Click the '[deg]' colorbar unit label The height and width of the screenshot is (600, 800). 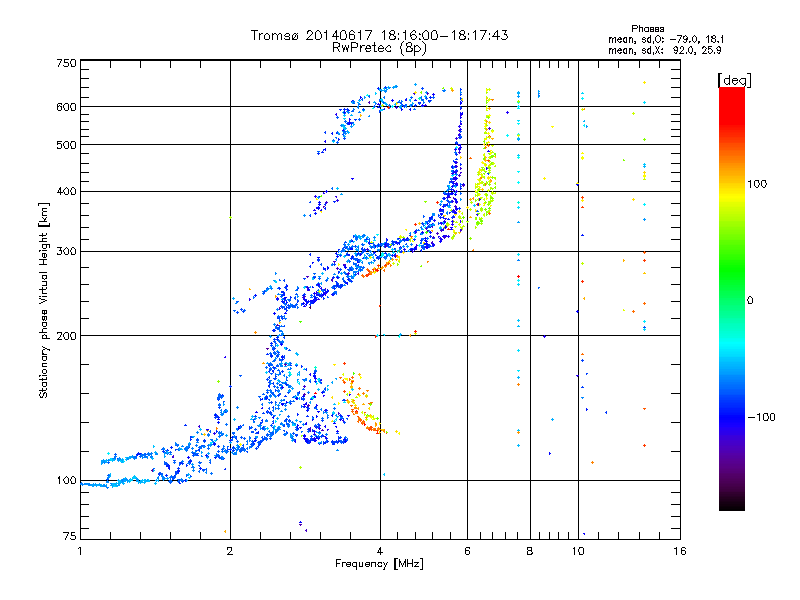click(x=734, y=80)
